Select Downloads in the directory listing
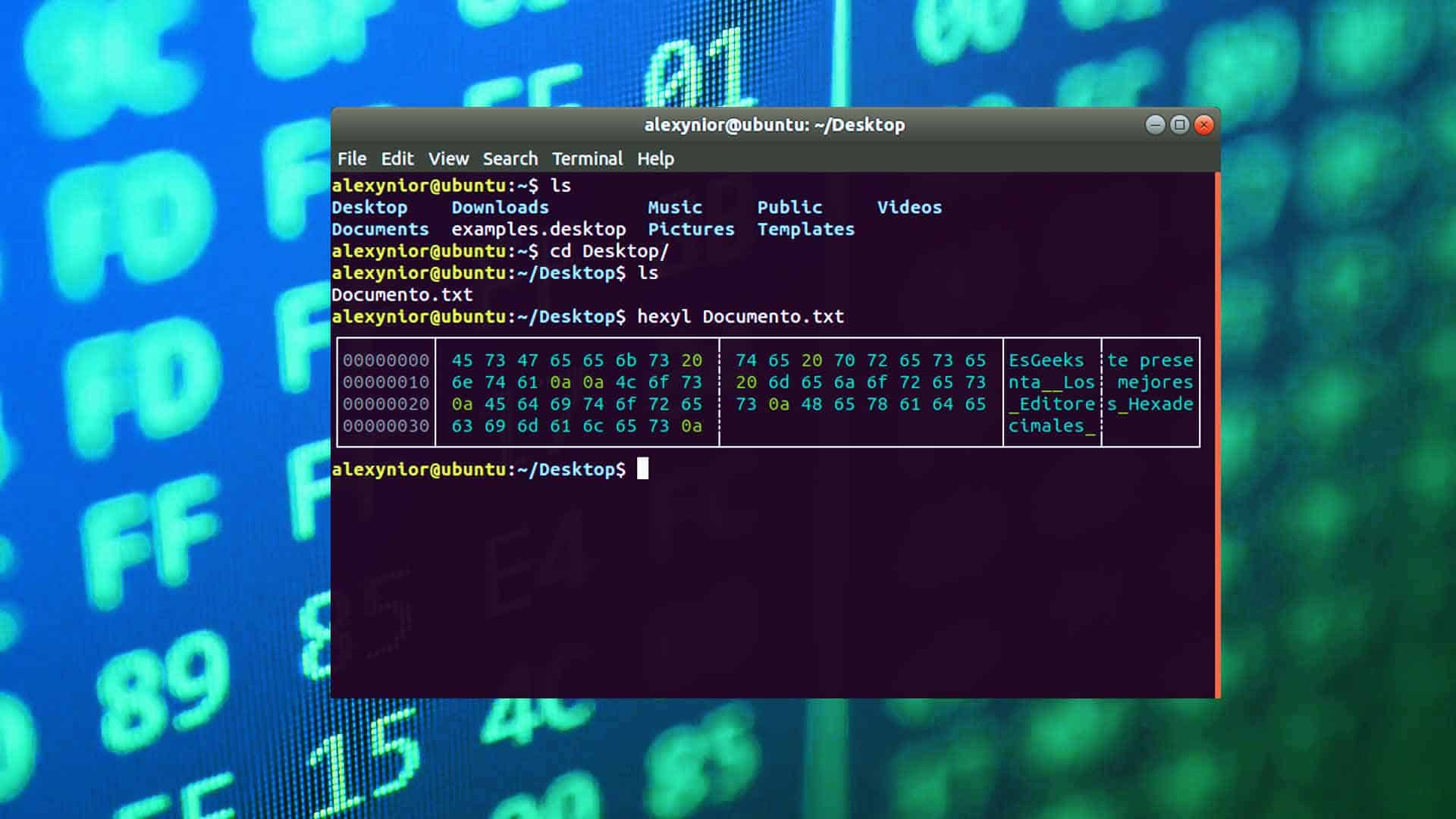1456x819 pixels. click(x=500, y=207)
